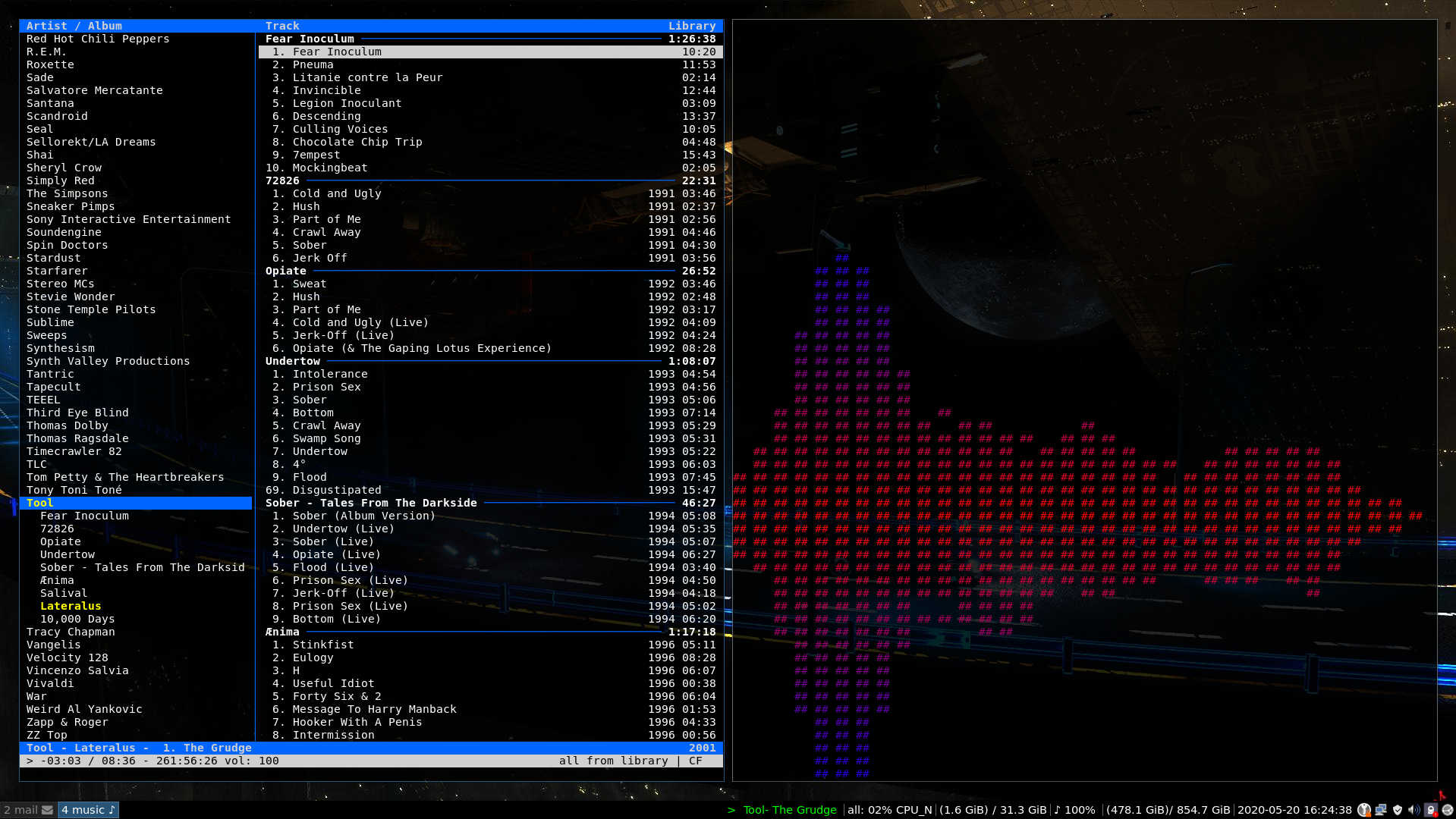Click the volume '100%' status bar entry
Screen dimensions: 1456x819
(x=1074, y=810)
